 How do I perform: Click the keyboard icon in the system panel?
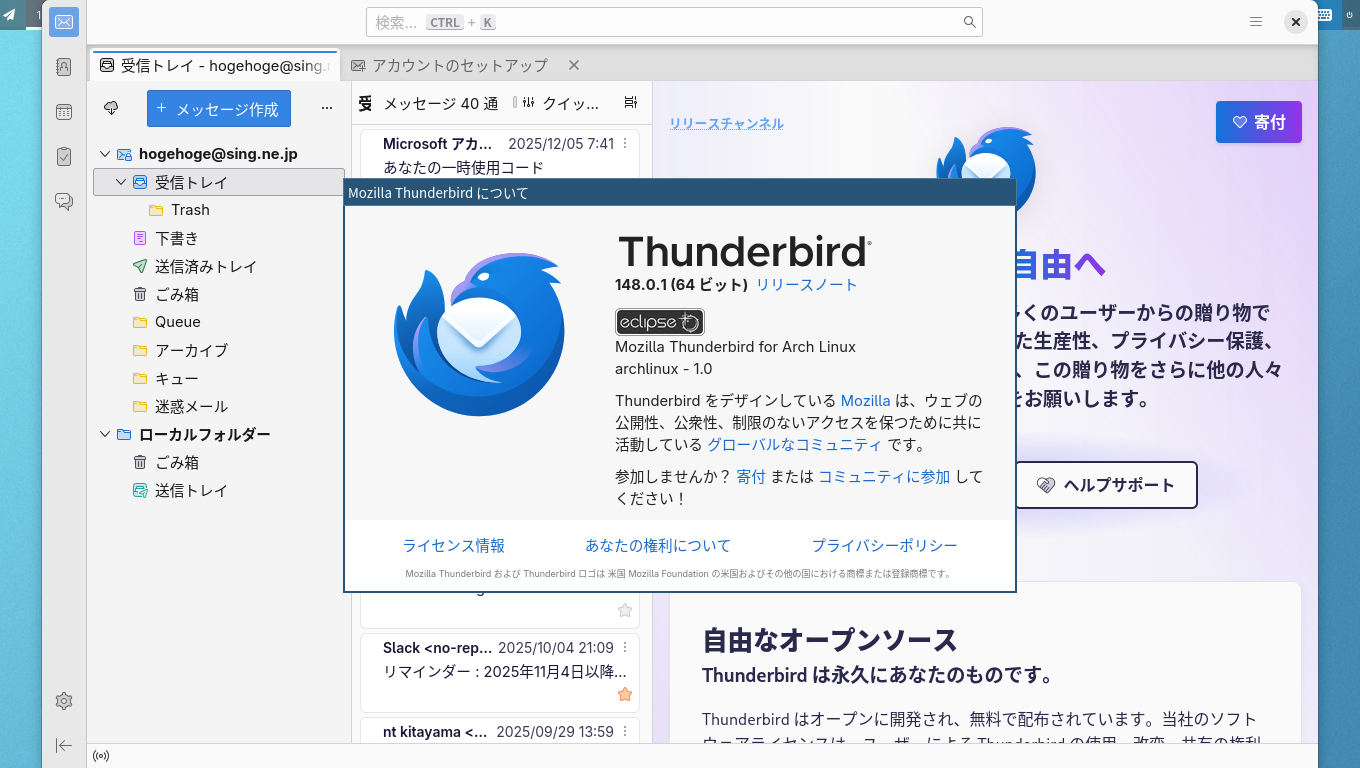1324,14
